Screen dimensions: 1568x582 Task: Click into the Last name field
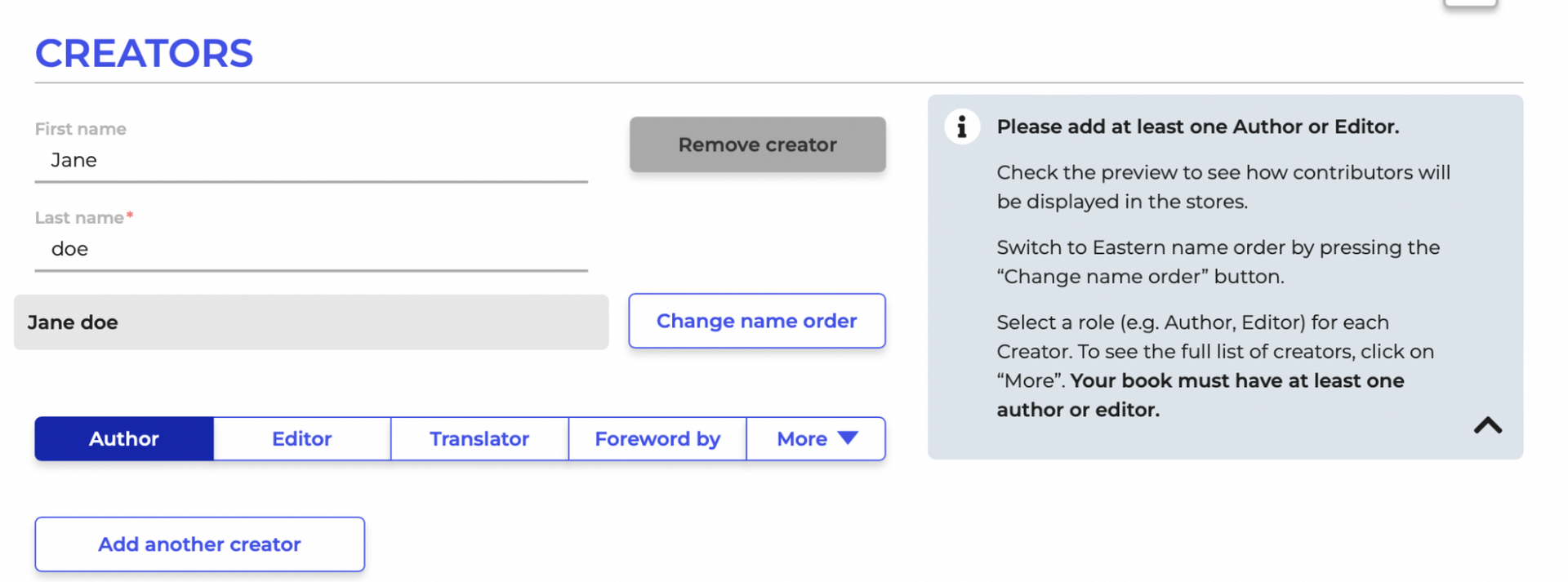pyautogui.click(x=310, y=249)
